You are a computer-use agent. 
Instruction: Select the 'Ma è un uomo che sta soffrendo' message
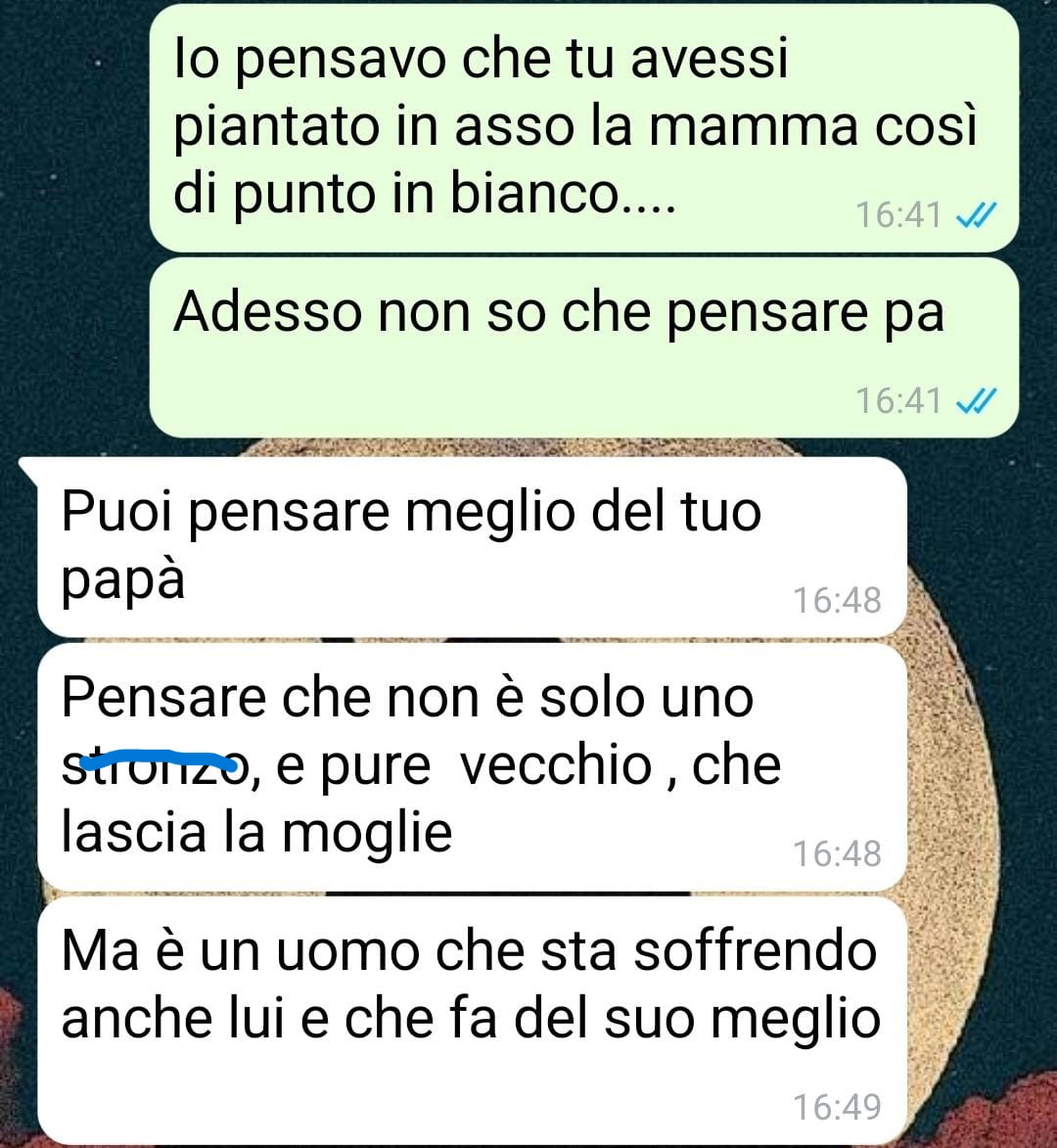(x=472, y=1021)
